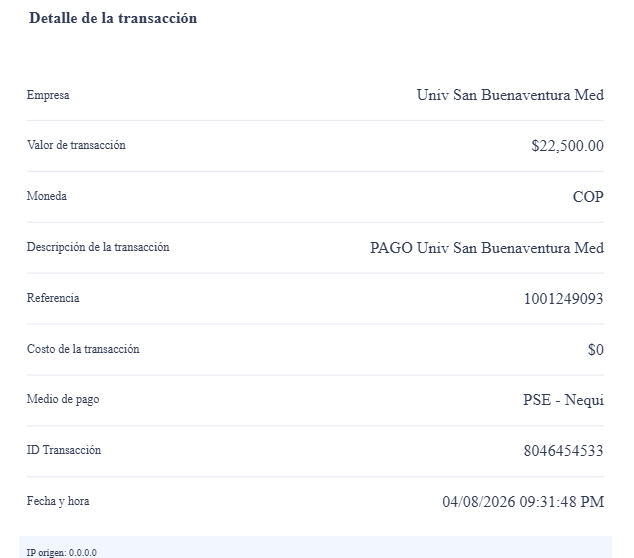Click the 'PAGO Univ San Buenaventura Med' description
Image resolution: width=634 pixels, height=558 pixels.
point(487,248)
